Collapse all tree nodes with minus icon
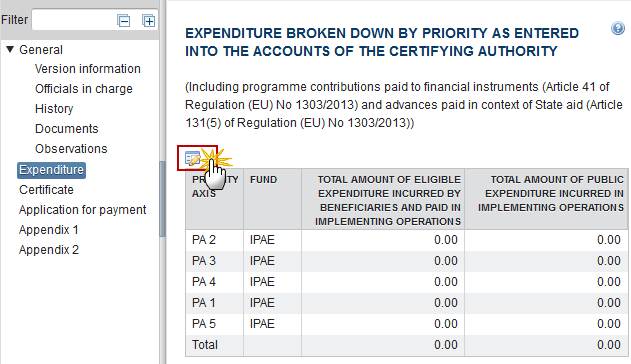The height and width of the screenshot is (364, 631). (124, 21)
